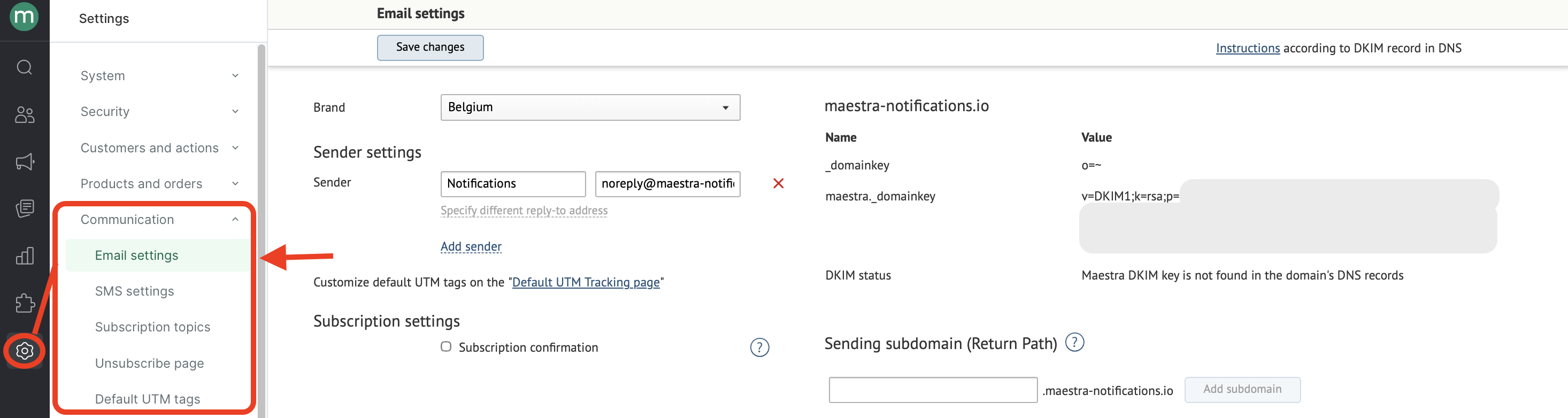Click the settings menu vertical scrollbar

point(261,231)
